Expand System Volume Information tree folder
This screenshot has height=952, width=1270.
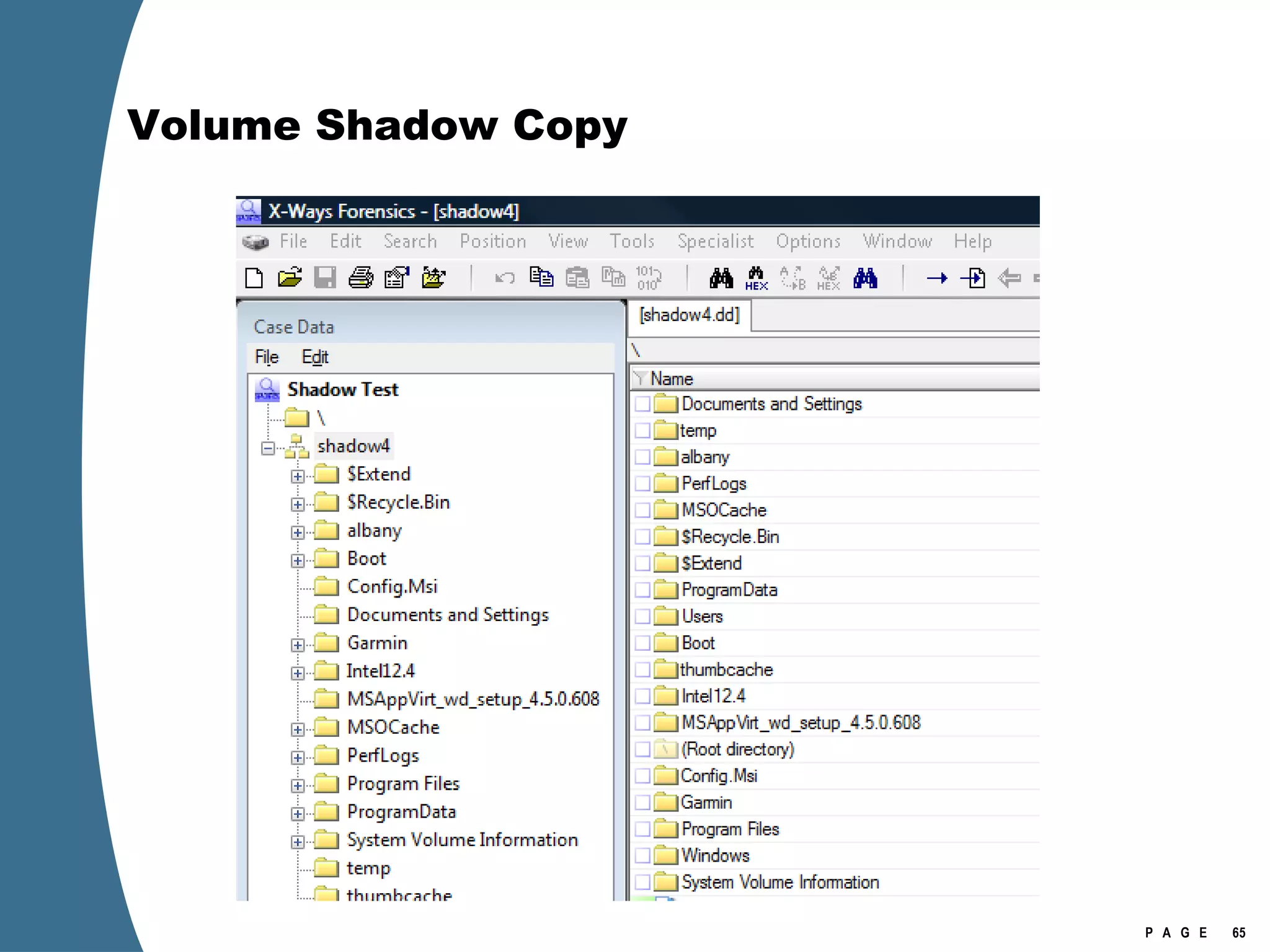298,842
